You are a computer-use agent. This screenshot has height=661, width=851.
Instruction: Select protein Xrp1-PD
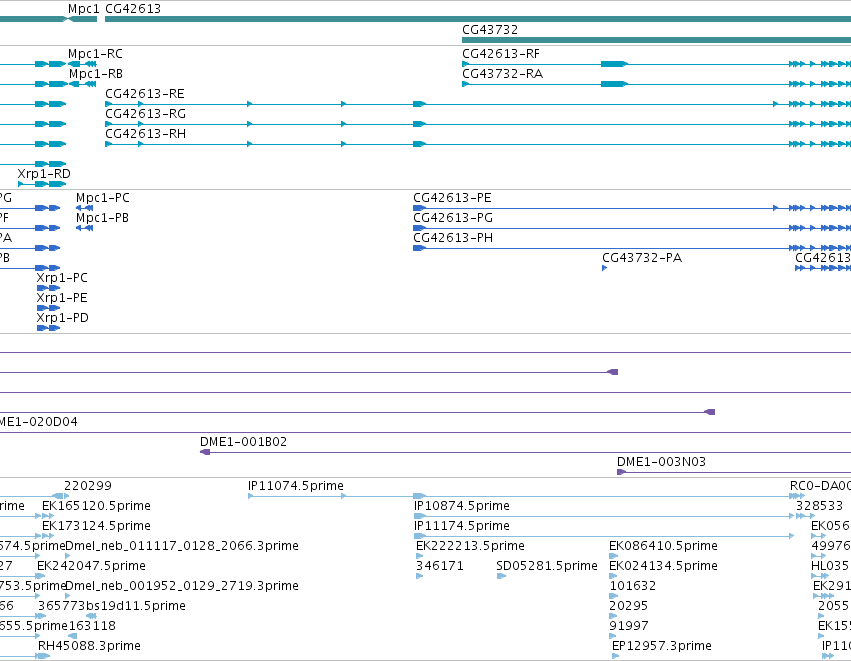62,318
